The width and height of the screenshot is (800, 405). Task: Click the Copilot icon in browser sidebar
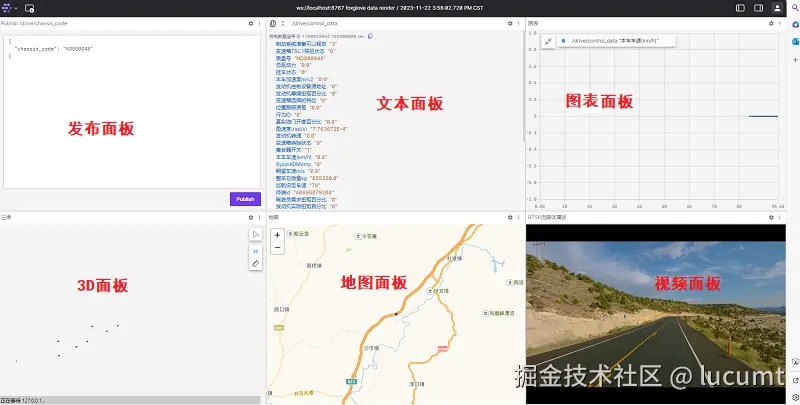click(795, 25)
